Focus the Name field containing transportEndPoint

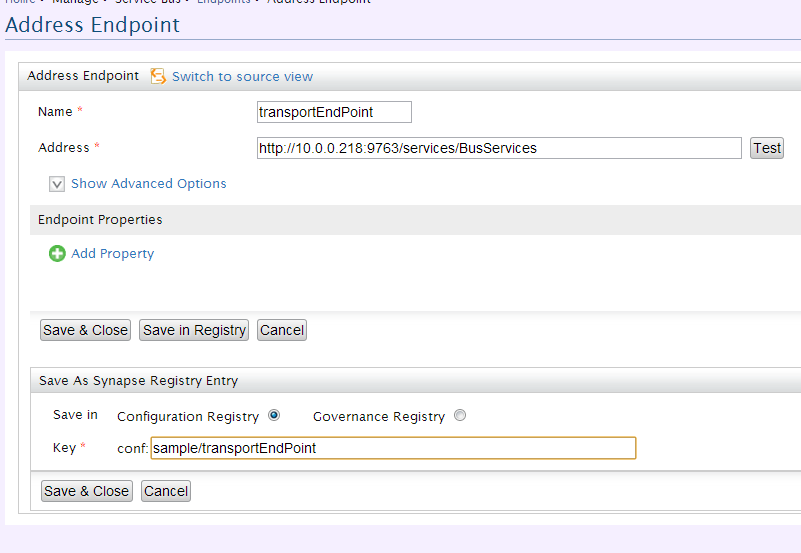(334, 112)
